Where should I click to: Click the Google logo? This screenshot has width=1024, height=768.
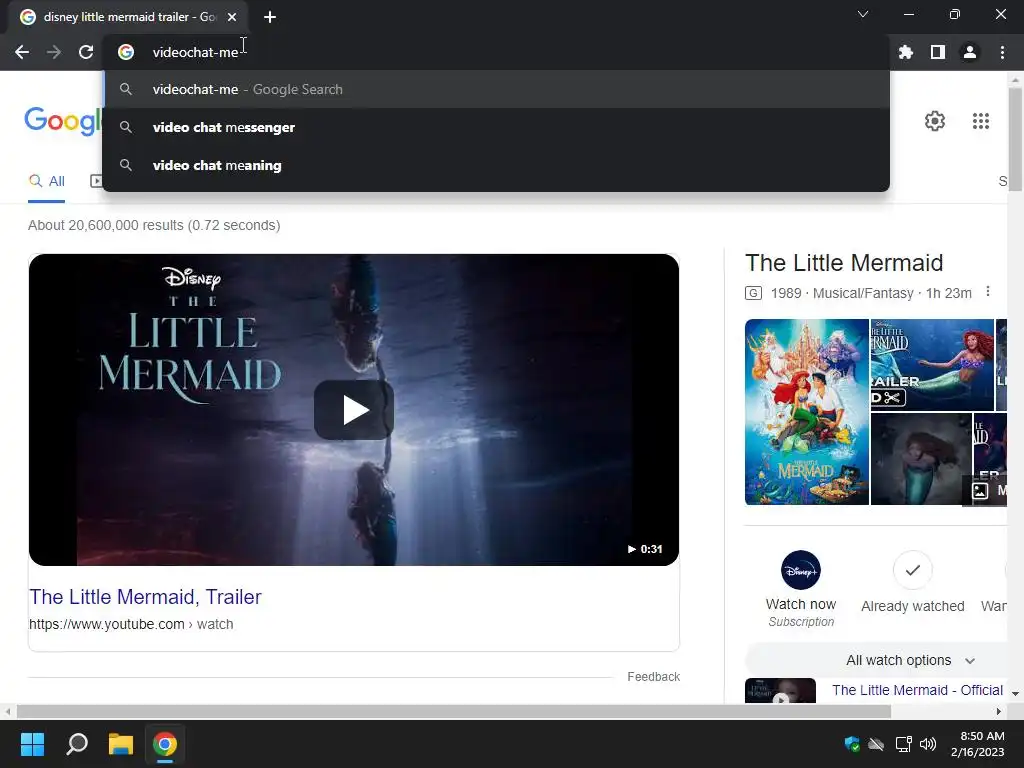63,121
